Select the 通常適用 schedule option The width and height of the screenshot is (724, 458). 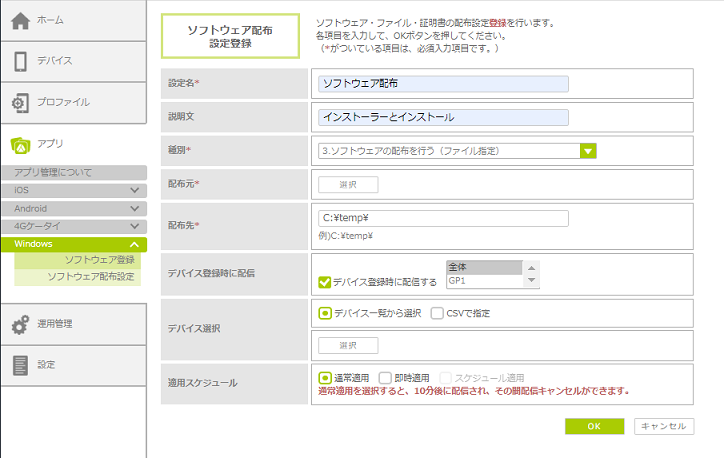pos(324,378)
